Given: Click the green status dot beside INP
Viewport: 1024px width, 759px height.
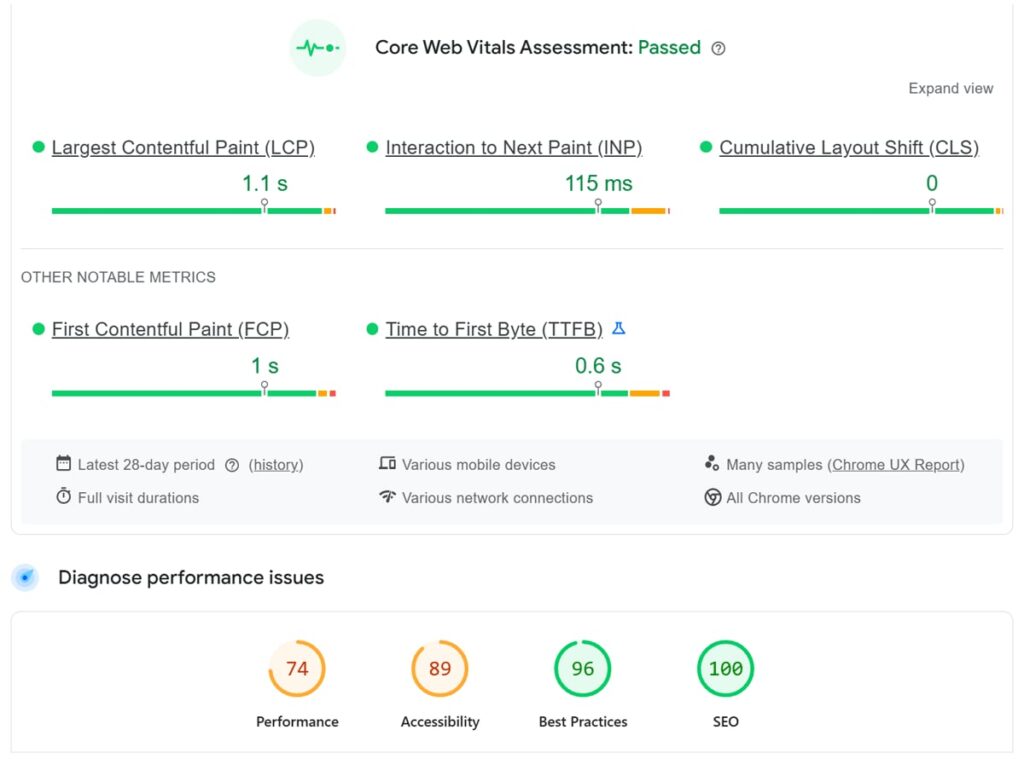Looking at the screenshot, I should point(372,147).
